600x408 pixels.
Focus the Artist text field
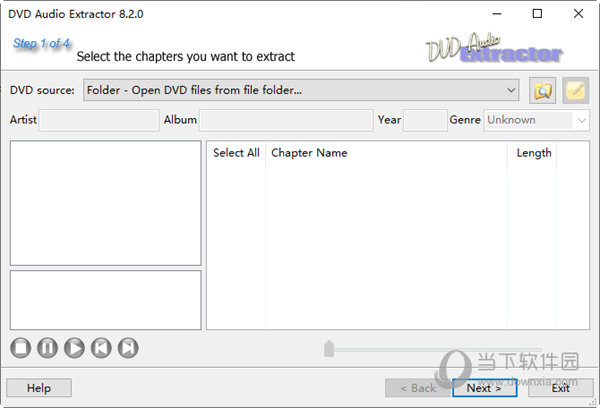[99, 120]
